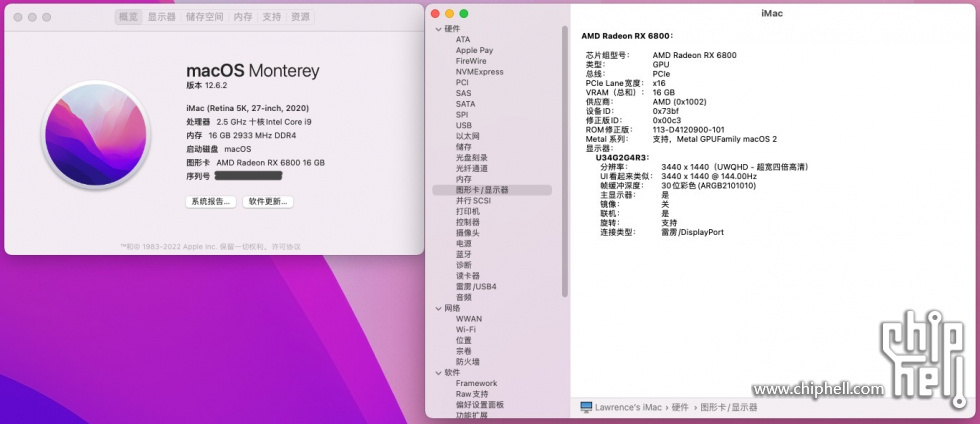Open the 许可协议 link in About window

tap(286, 247)
